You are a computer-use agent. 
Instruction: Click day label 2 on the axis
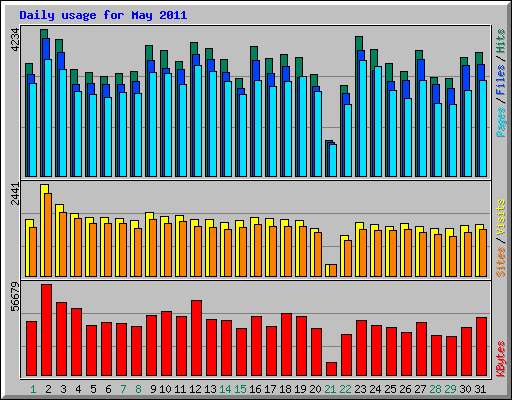pyautogui.click(x=48, y=389)
